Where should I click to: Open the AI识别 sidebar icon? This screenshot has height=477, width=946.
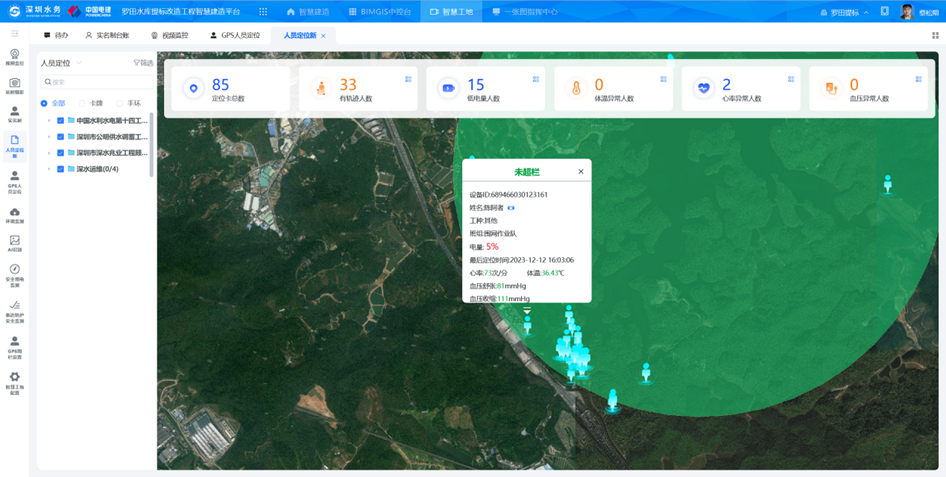[14, 243]
